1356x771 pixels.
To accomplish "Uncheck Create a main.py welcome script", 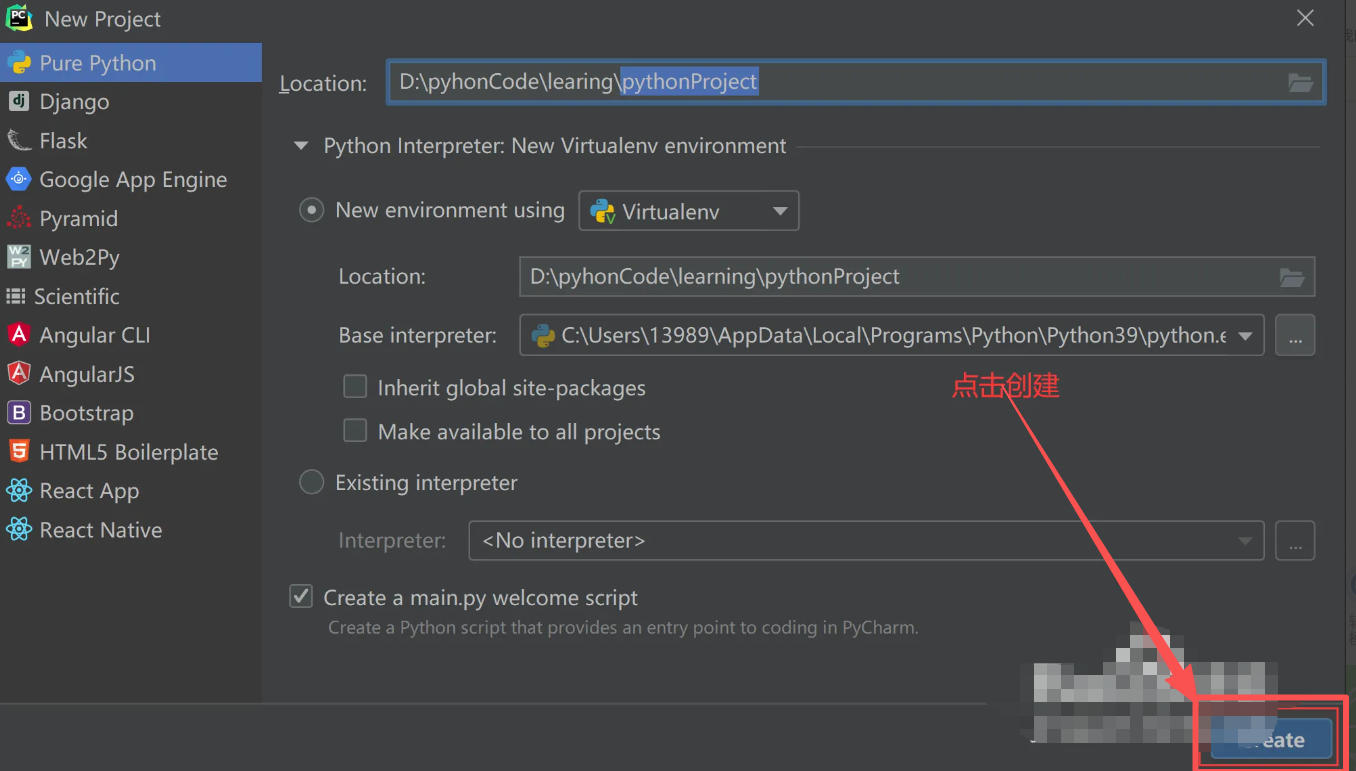I will pyautogui.click(x=301, y=596).
